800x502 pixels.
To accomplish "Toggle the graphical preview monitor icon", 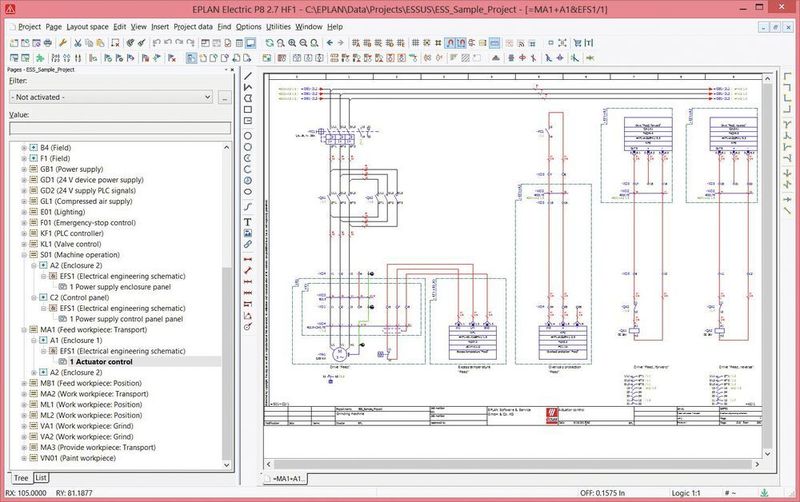I will tap(250, 43).
